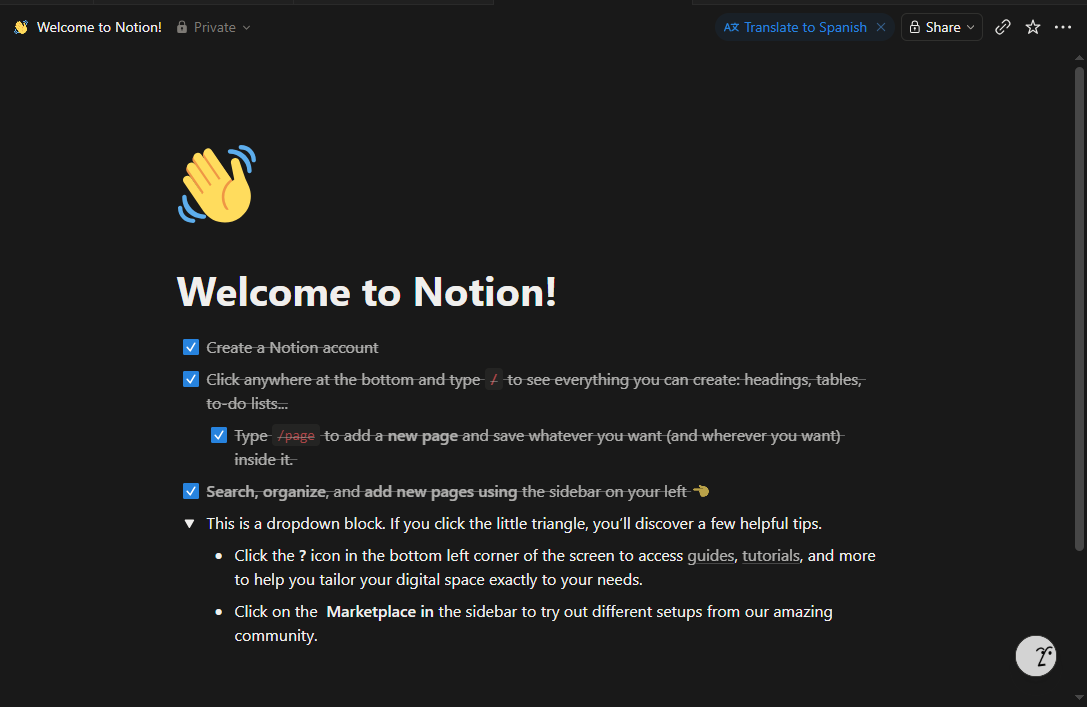
Task: Open the Share menu
Action: click(941, 27)
